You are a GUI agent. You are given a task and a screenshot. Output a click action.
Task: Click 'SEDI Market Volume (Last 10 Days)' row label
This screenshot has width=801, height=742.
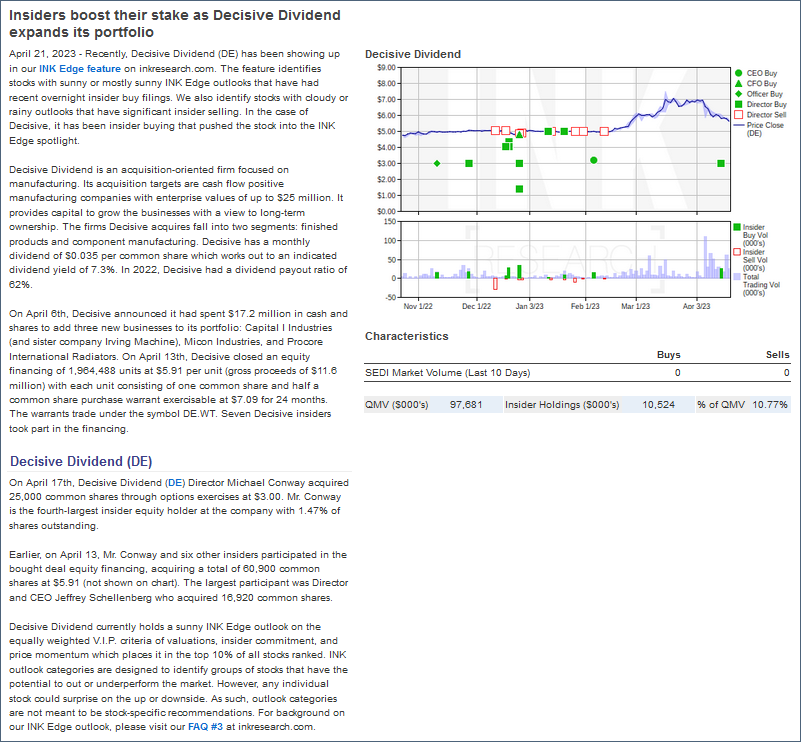coord(447,373)
